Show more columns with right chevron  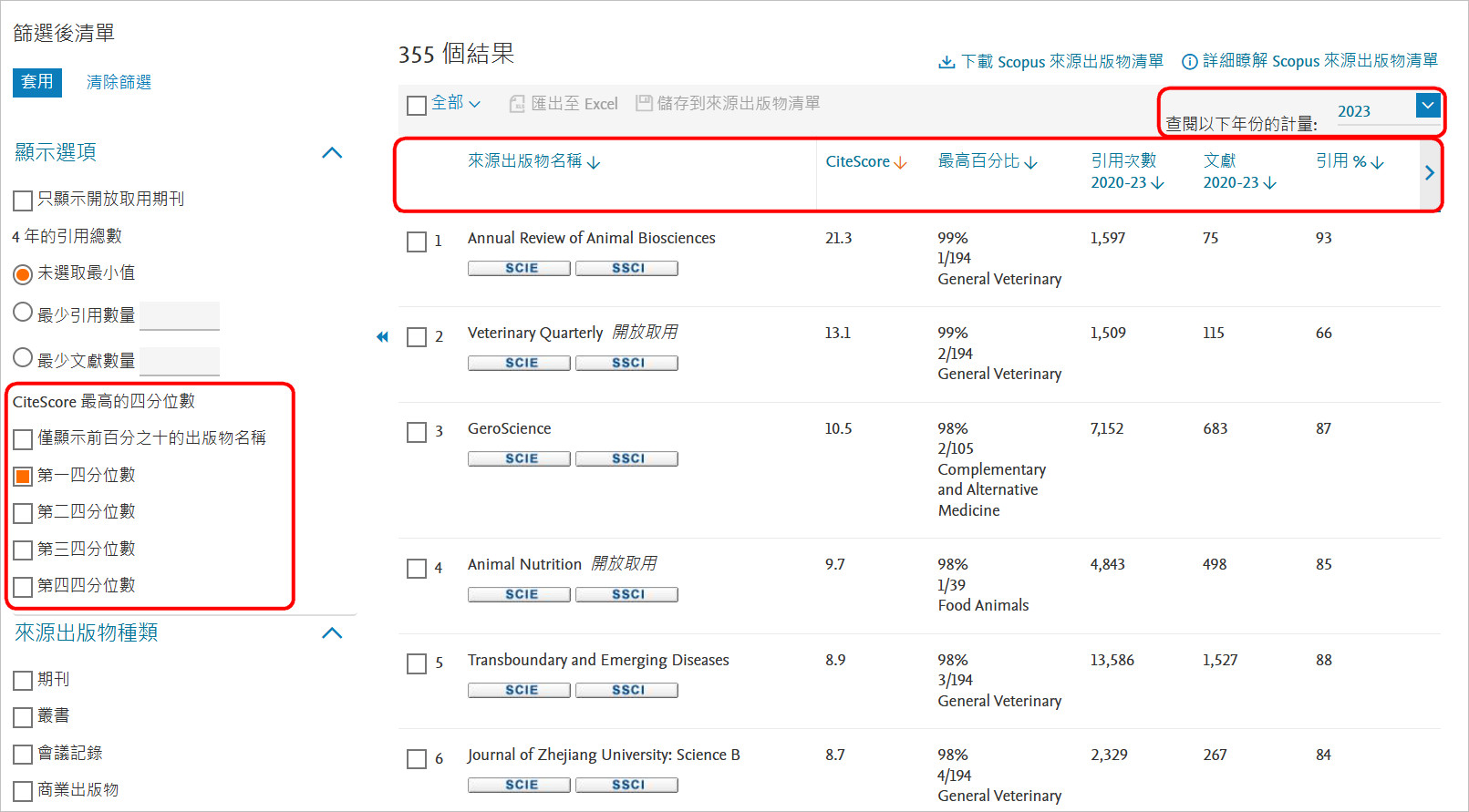(x=1429, y=173)
